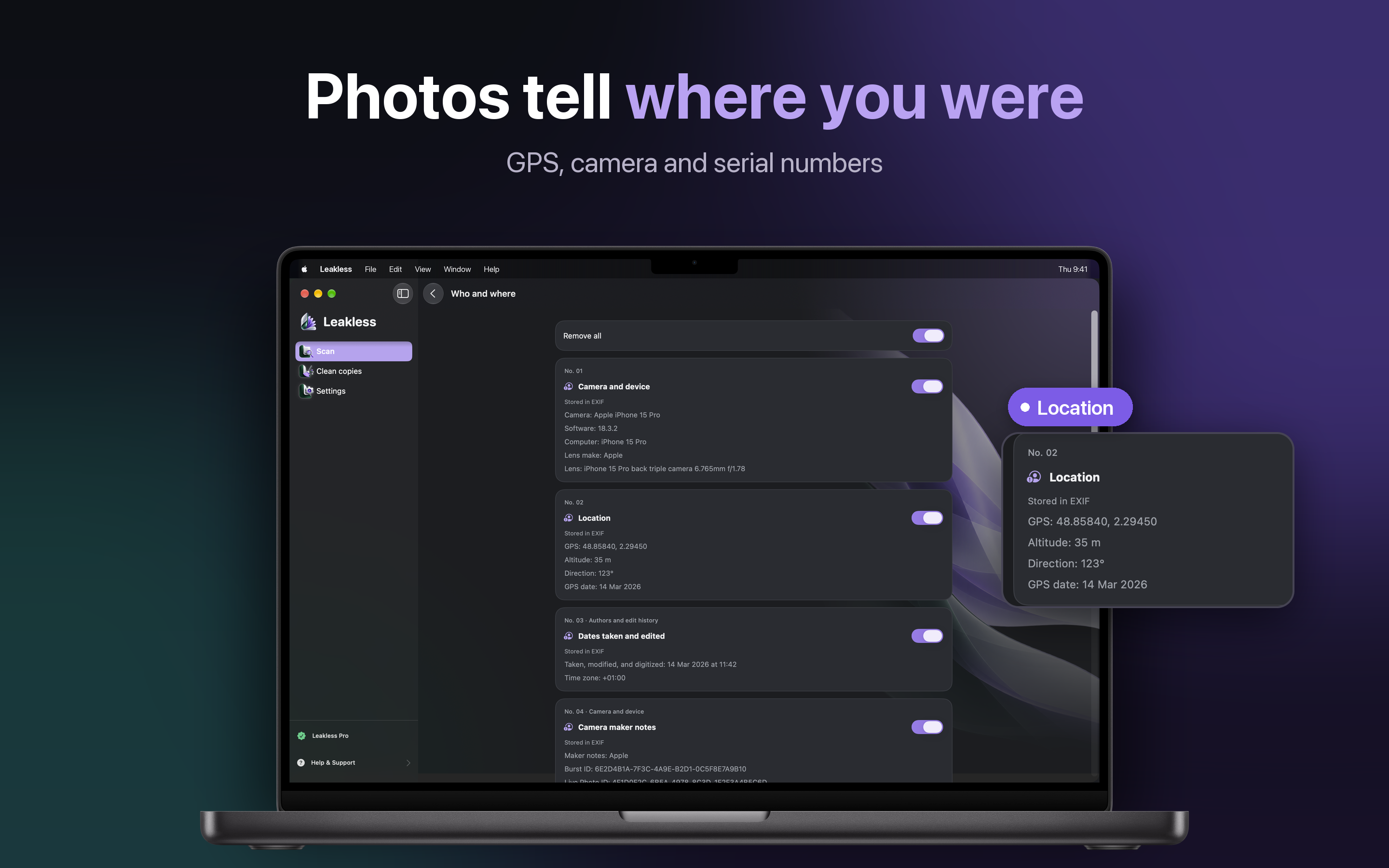Open the Help menu
1389x868 pixels.
pyautogui.click(x=491, y=269)
